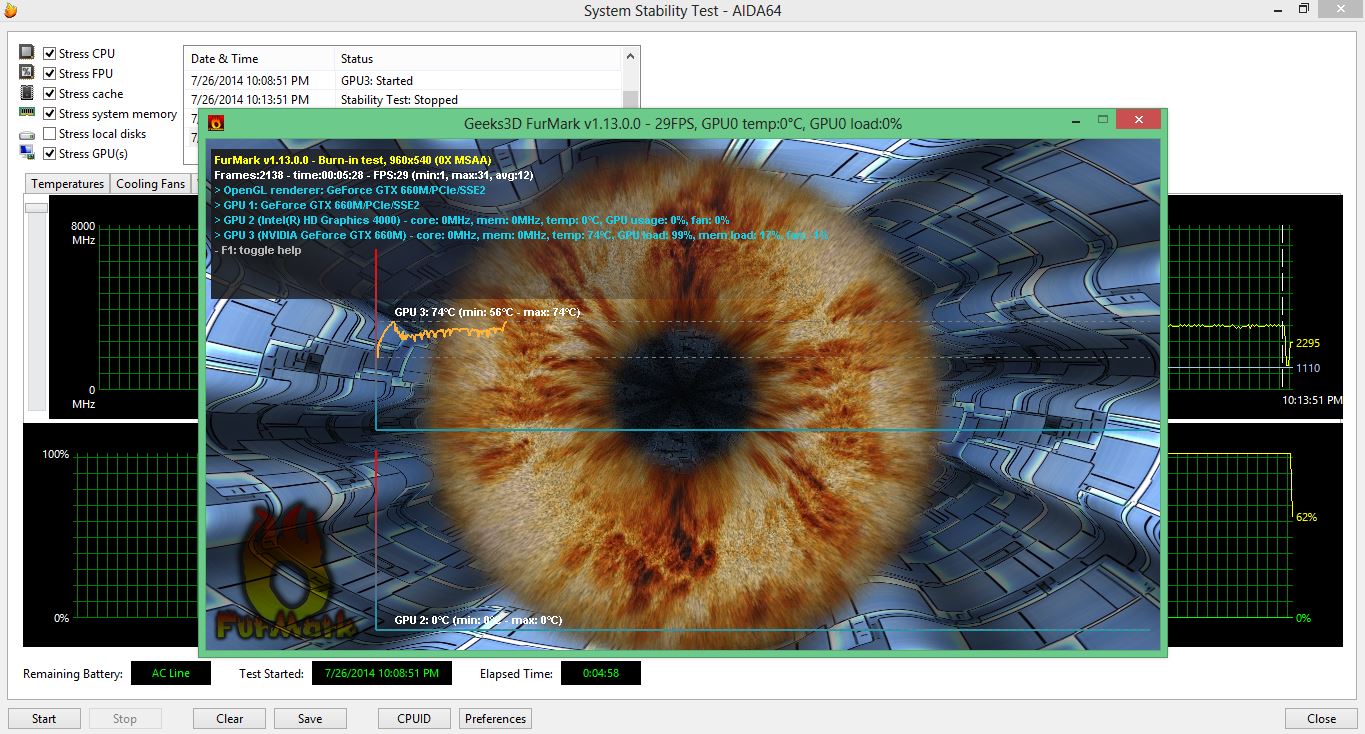
Task: Toggle Stress system memory checkbox
Action: pyautogui.click(x=50, y=114)
